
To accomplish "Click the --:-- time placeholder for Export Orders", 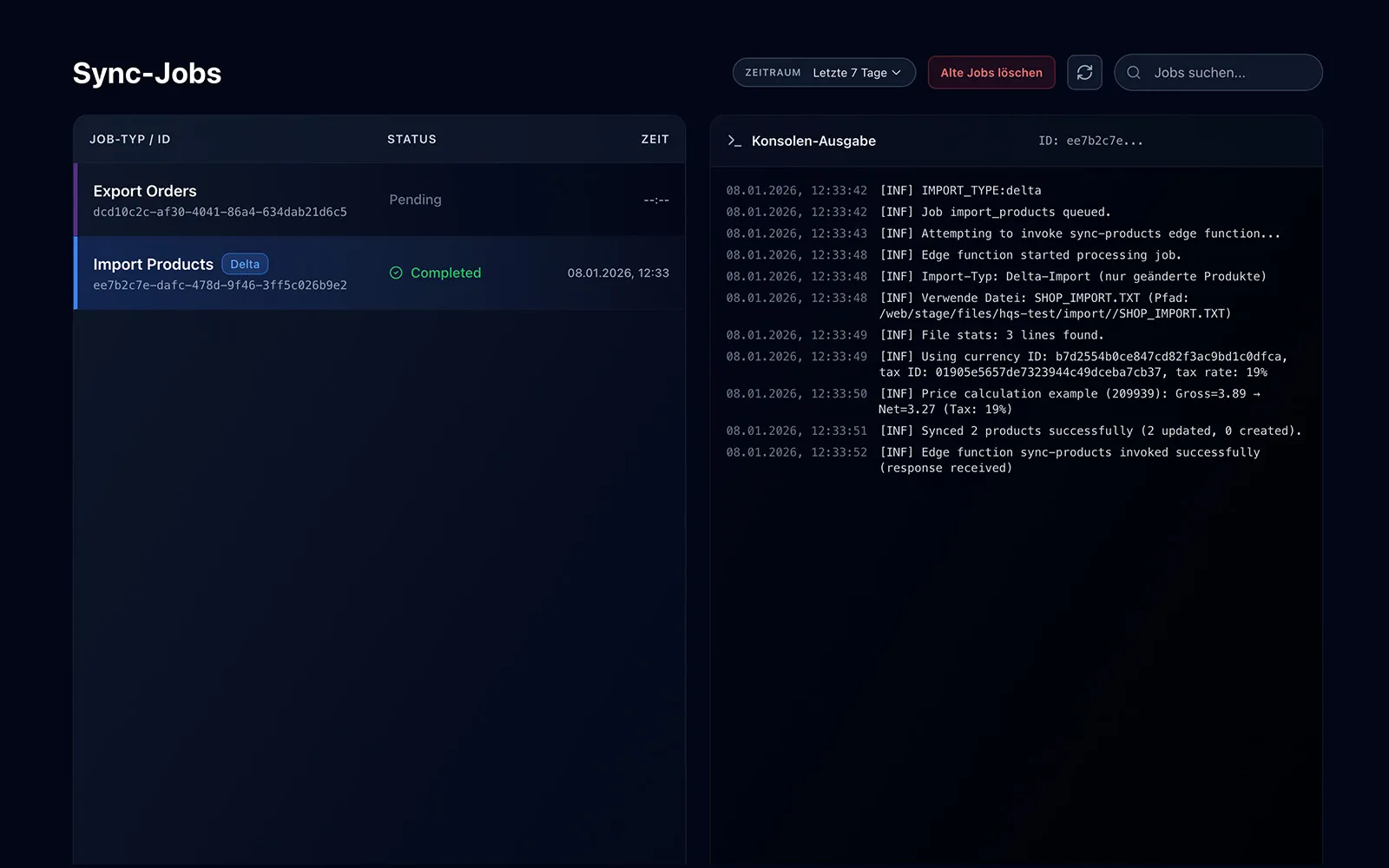I will coord(656,201).
